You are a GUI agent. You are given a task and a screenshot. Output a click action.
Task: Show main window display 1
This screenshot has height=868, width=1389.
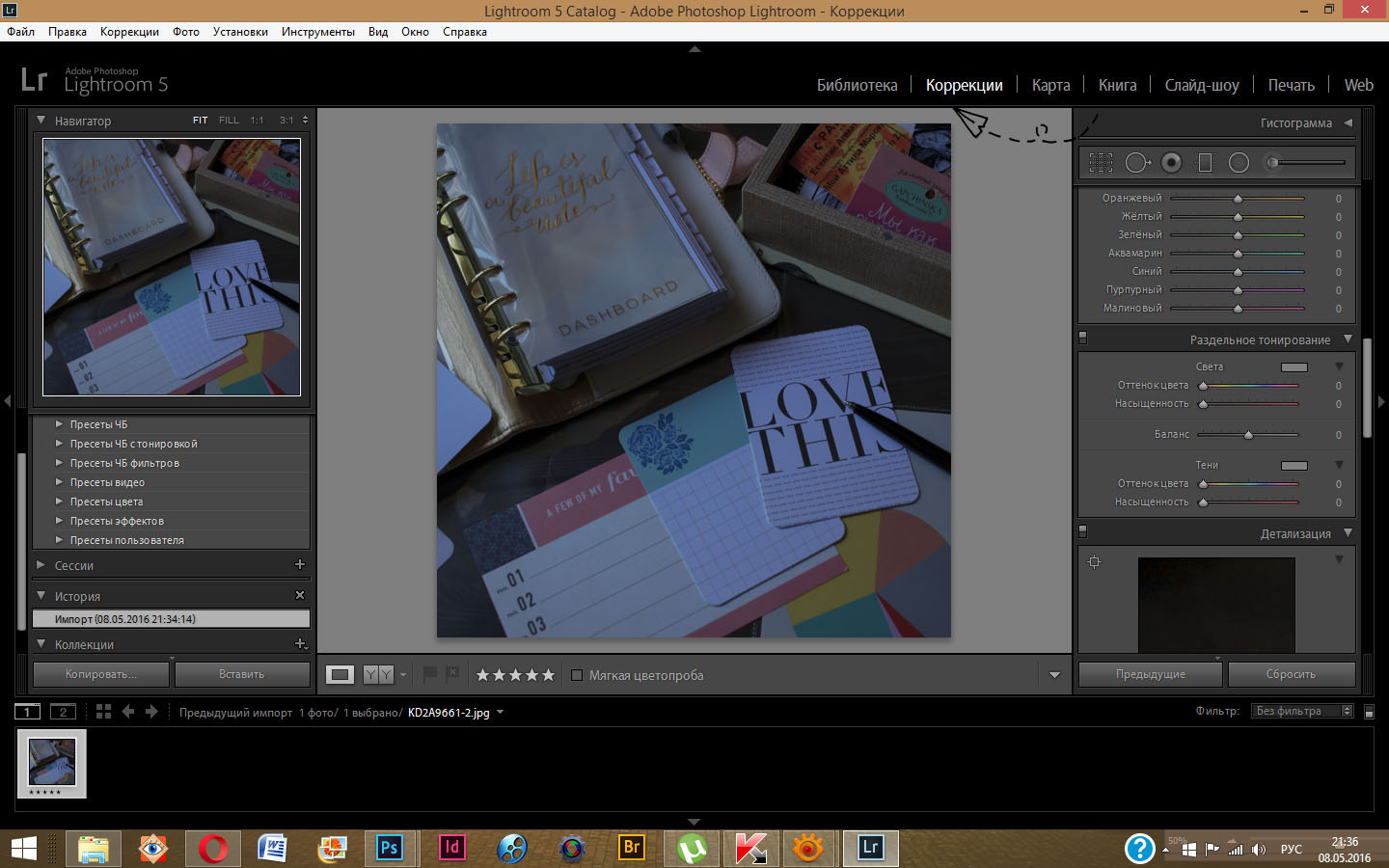coord(27,712)
